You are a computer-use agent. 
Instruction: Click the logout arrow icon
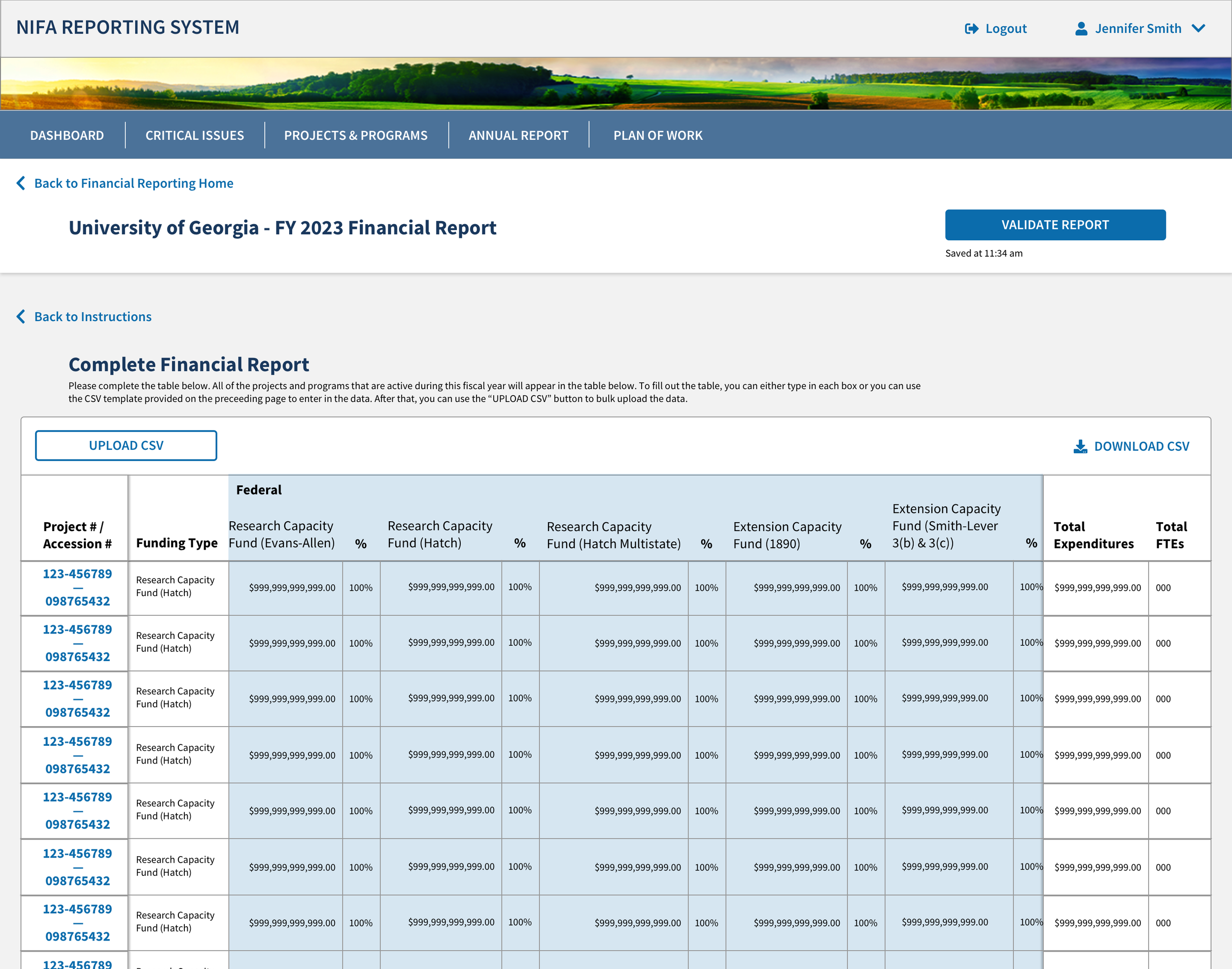[x=971, y=29]
